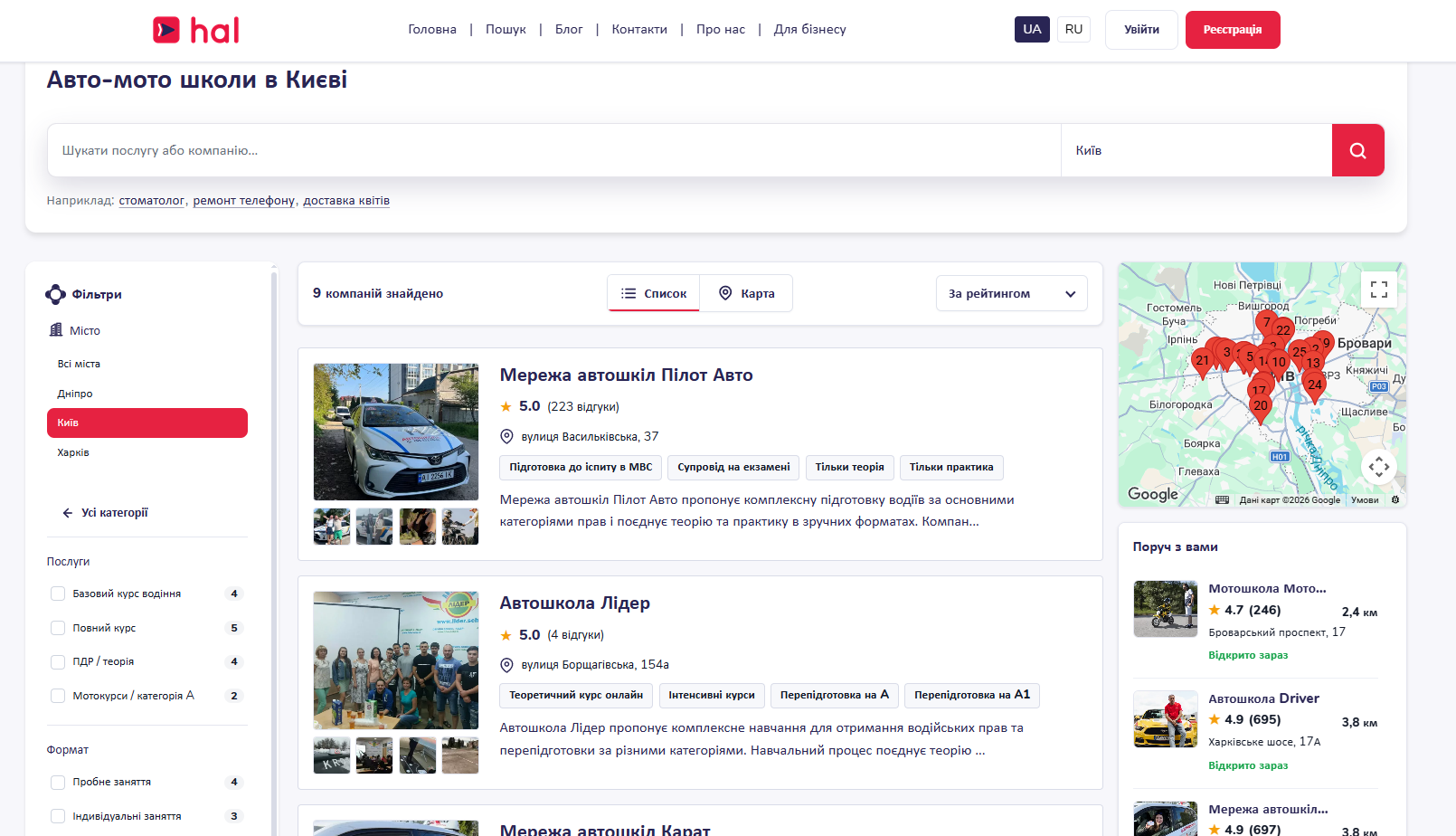
Task: Click the Місто building icon
Action: point(56,330)
